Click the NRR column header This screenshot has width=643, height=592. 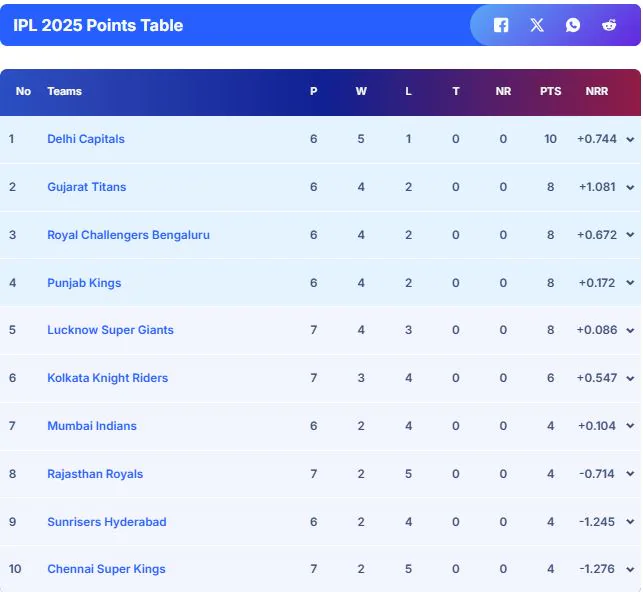(597, 91)
